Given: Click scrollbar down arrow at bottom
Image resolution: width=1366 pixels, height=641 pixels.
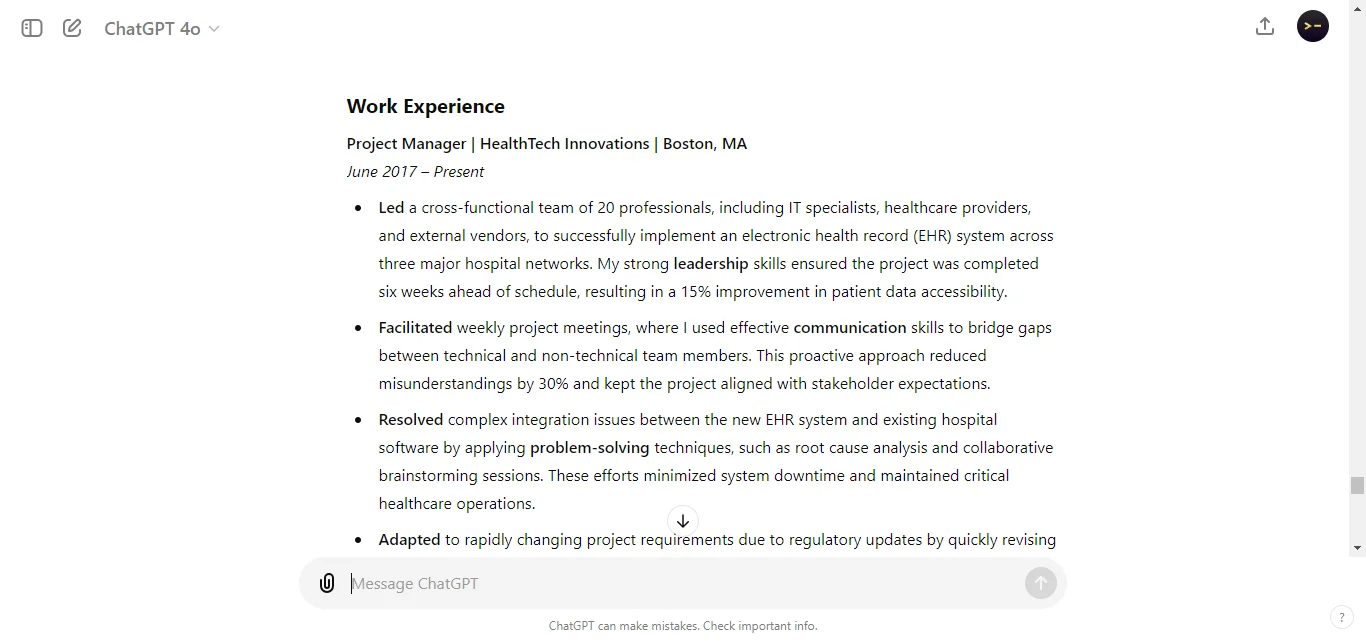Looking at the screenshot, I should coord(1357,548).
